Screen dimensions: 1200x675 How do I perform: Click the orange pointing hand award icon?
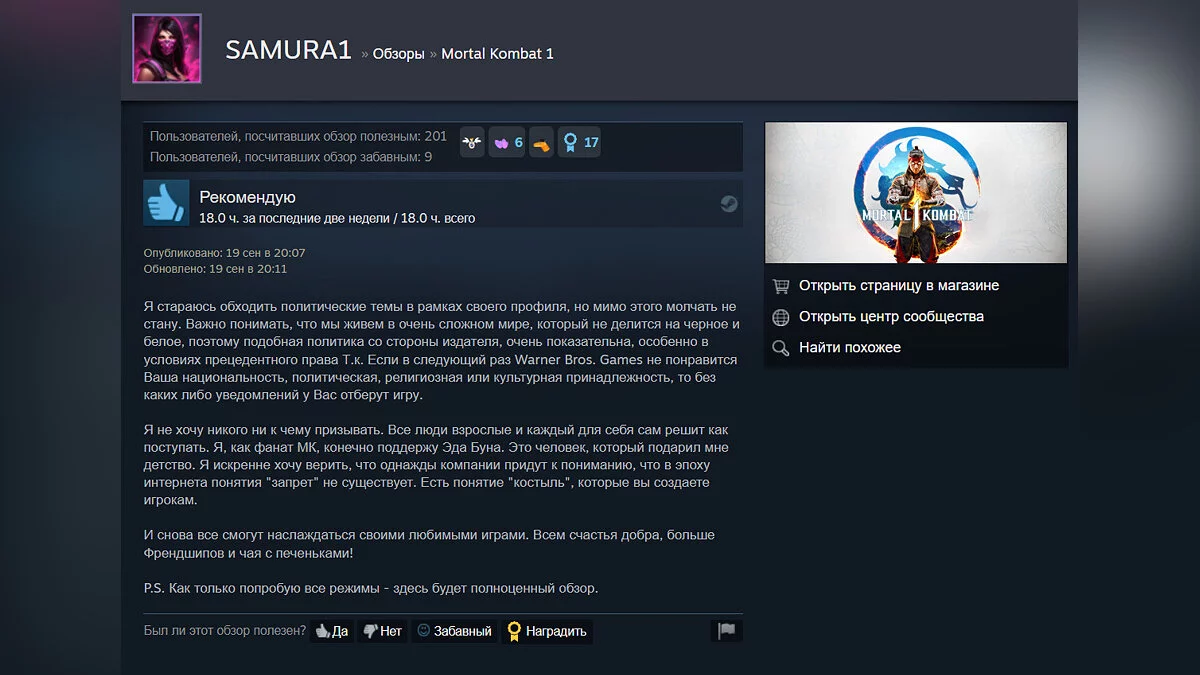[x=541, y=143]
